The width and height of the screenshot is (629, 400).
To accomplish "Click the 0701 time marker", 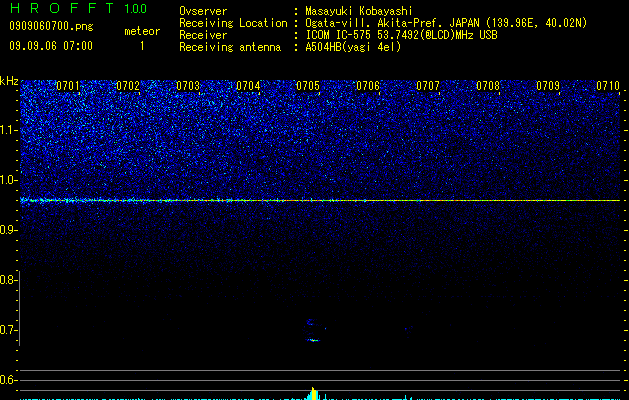I will (68, 86).
